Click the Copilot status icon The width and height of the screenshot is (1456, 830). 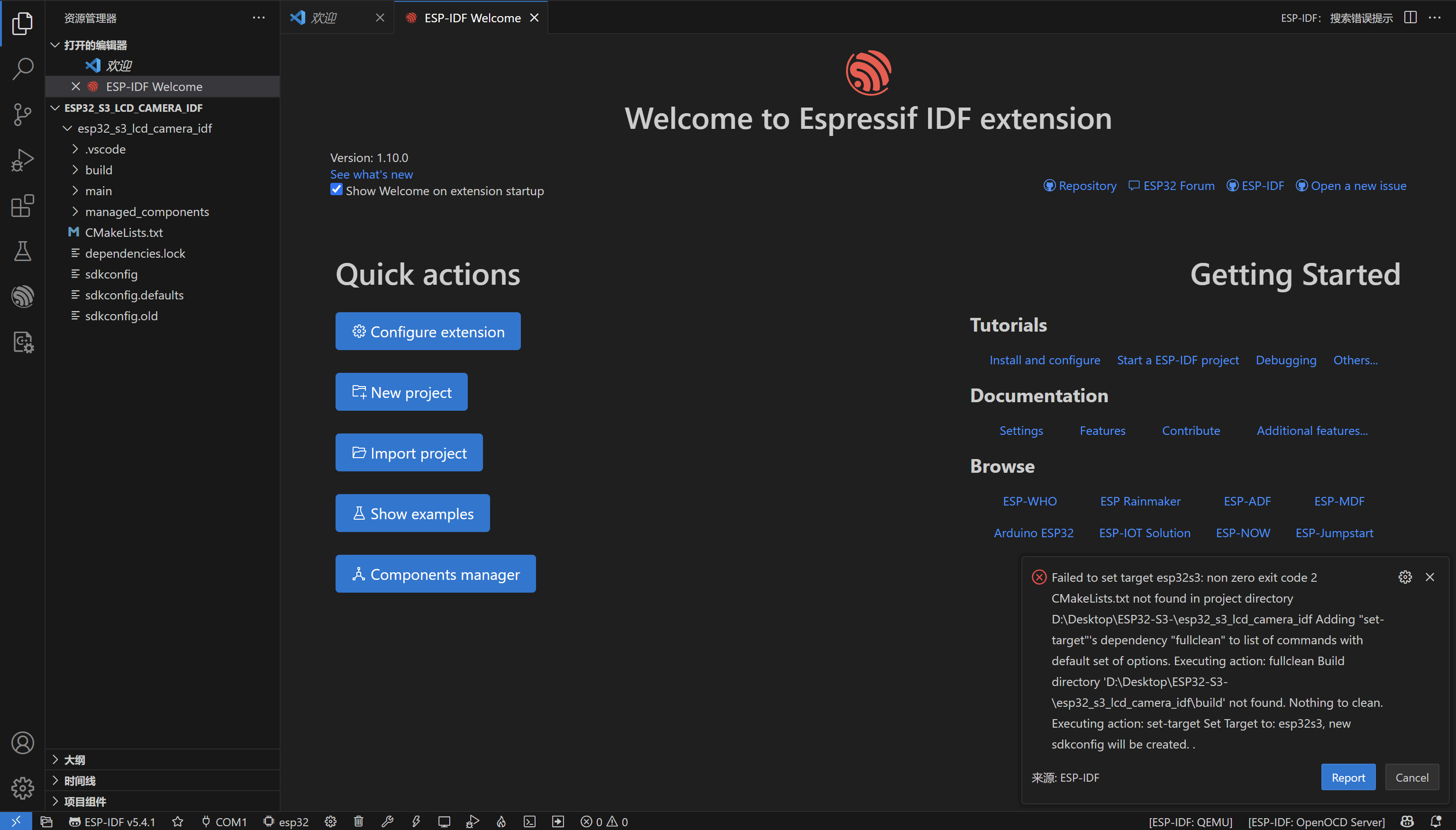(x=1408, y=821)
